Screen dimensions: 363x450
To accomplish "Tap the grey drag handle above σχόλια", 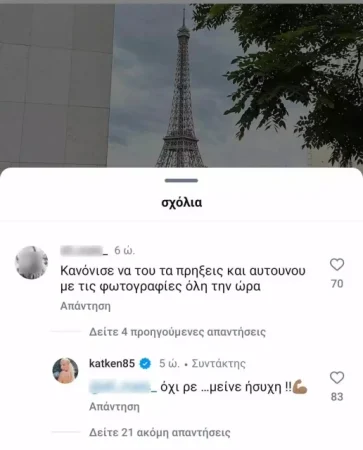I will (181, 181).
